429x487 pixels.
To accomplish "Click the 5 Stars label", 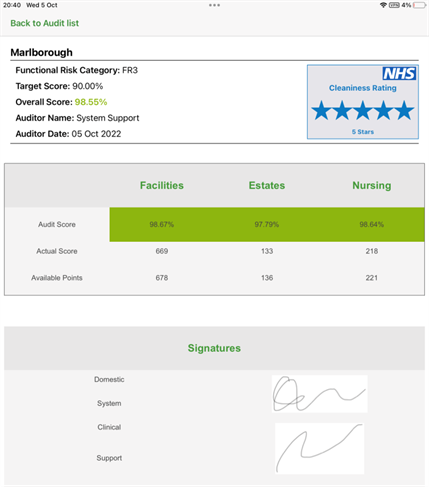I will (x=363, y=132).
